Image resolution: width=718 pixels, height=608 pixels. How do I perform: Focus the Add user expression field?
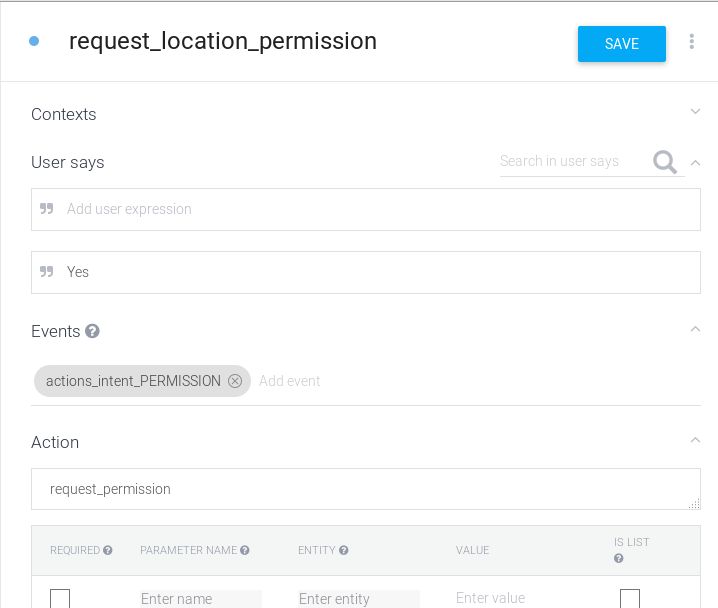(x=365, y=209)
